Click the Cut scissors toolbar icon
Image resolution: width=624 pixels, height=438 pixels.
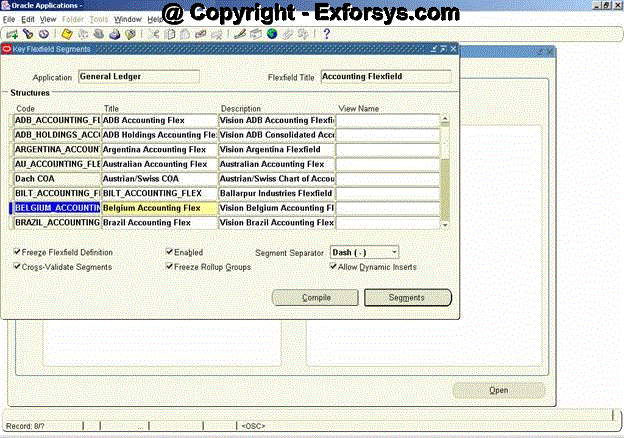[x=154, y=34]
